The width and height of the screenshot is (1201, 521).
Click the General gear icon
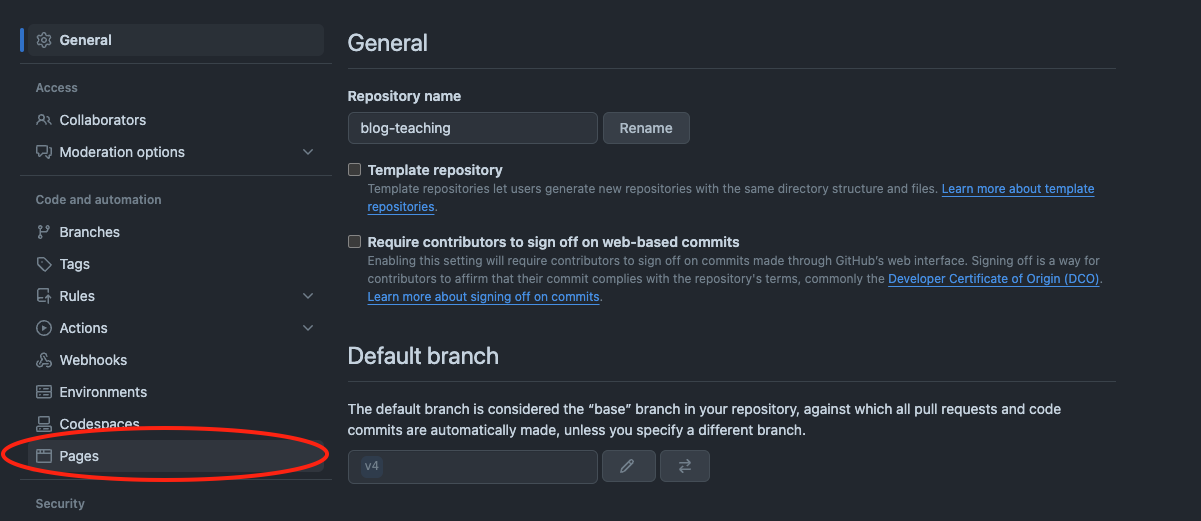coord(44,40)
